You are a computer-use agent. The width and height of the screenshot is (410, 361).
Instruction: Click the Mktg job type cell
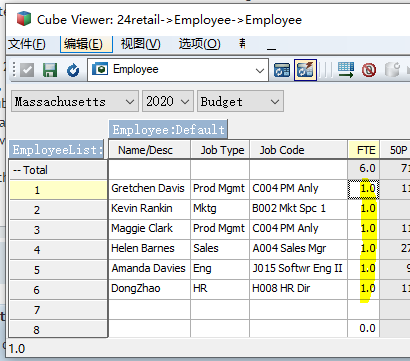tap(220, 209)
